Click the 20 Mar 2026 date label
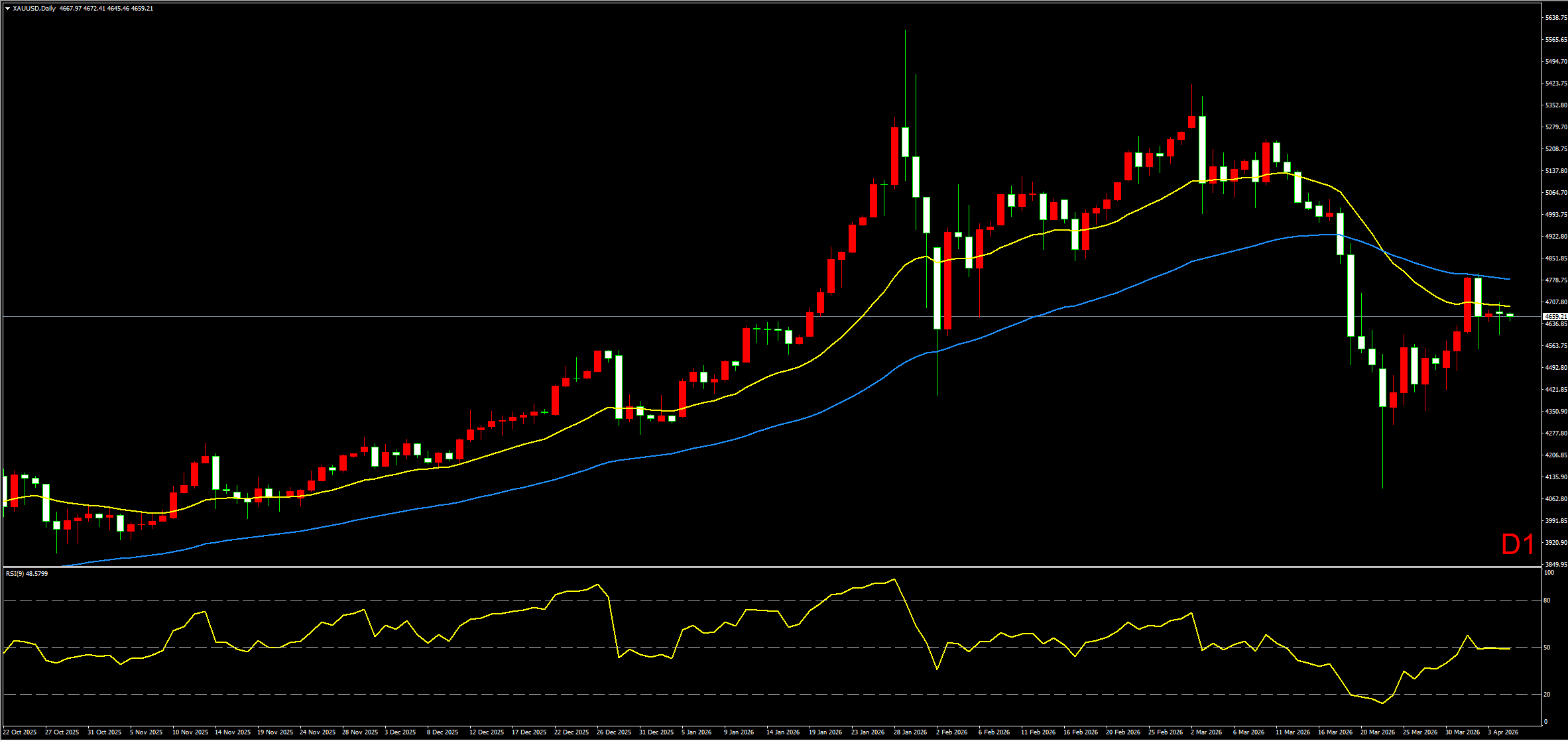The image size is (1568, 741). (x=1377, y=732)
